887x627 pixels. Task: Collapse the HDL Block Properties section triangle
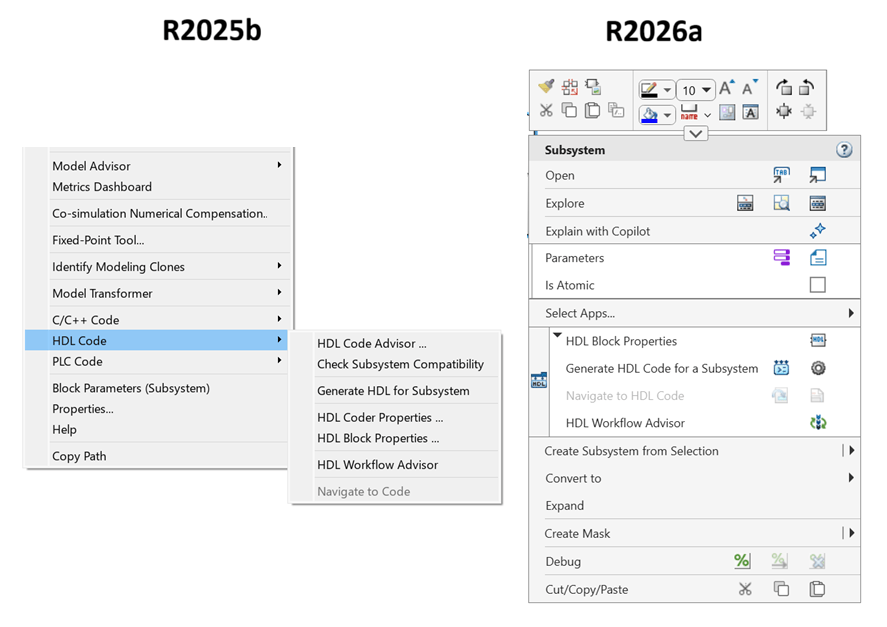(x=557, y=335)
